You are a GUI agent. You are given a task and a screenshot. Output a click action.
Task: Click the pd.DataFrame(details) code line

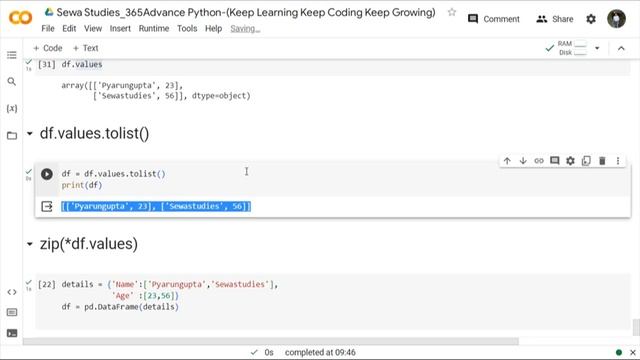(120, 307)
